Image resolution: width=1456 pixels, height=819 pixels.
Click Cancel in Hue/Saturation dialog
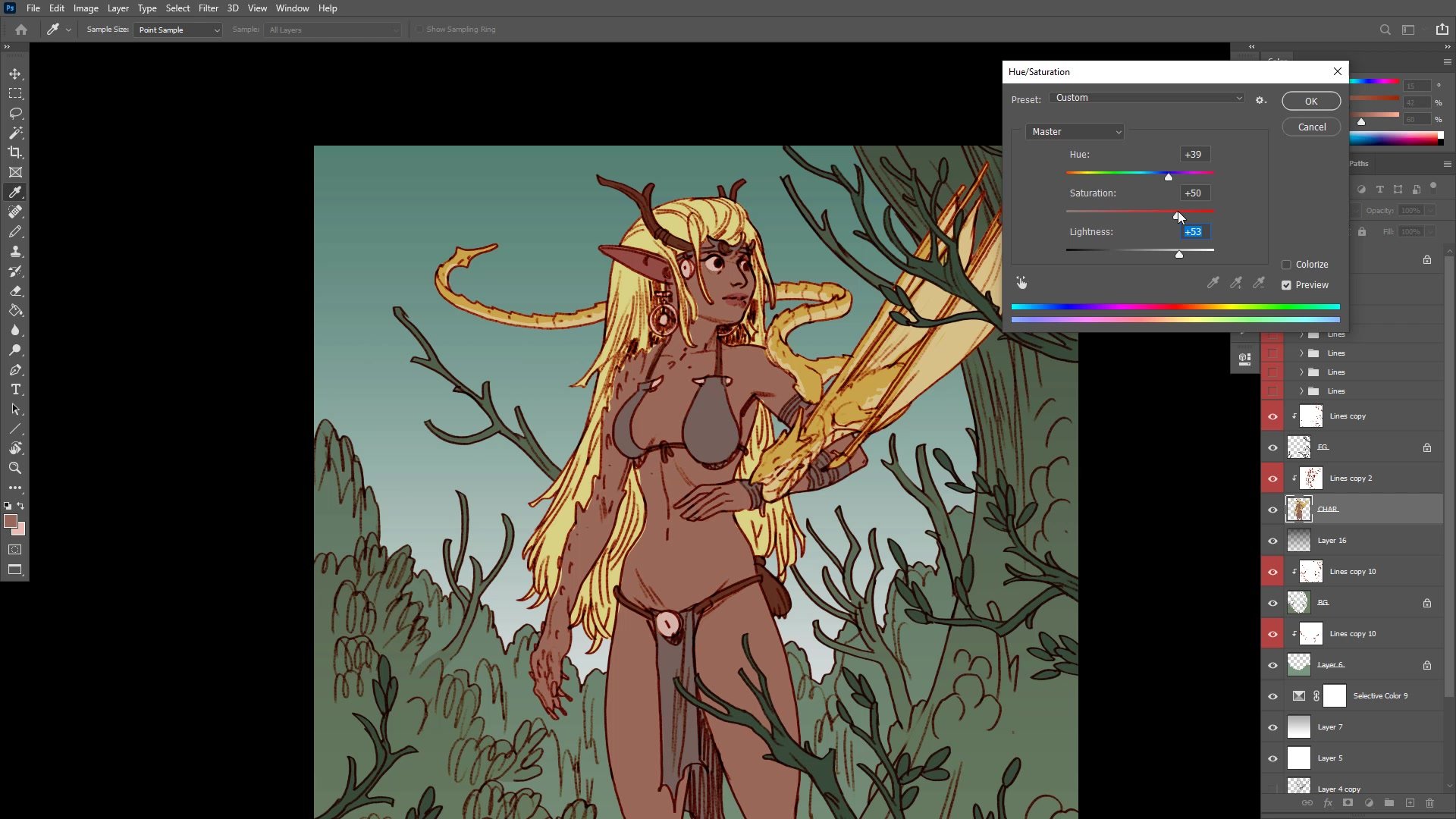(1311, 127)
